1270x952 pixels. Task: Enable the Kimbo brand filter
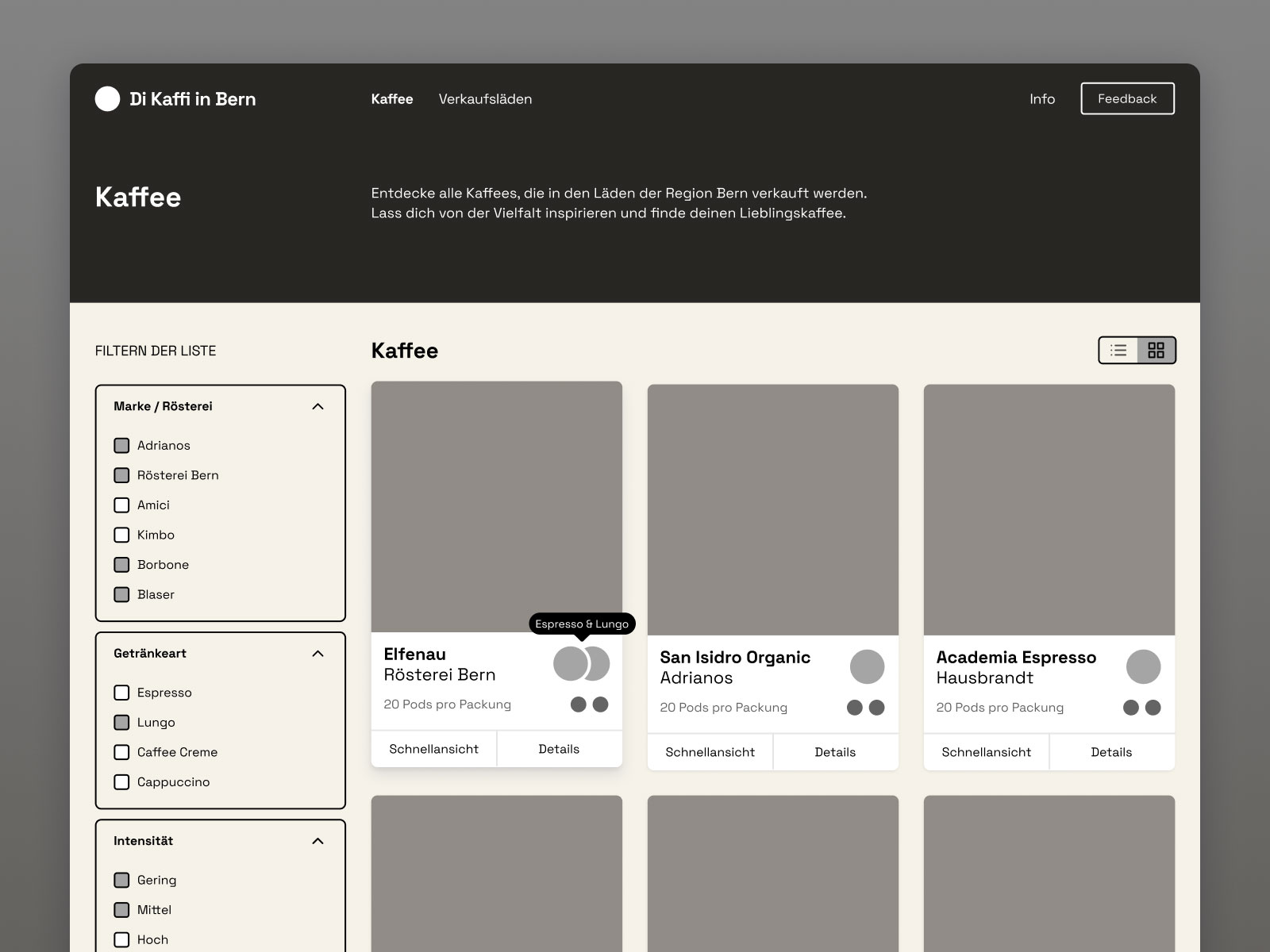coord(121,535)
